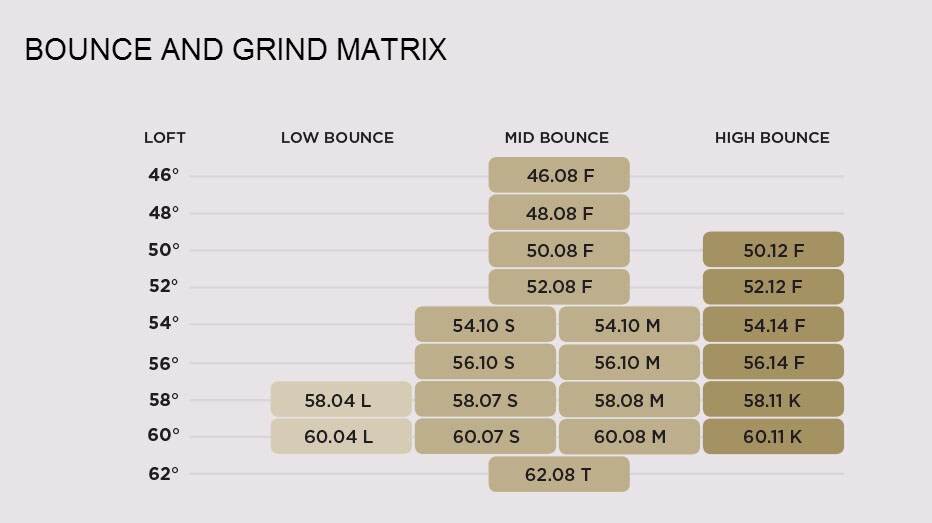The width and height of the screenshot is (932, 523).
Task: Choose the 58.04 L low bounce cell
Action: (x=340, y=400)
